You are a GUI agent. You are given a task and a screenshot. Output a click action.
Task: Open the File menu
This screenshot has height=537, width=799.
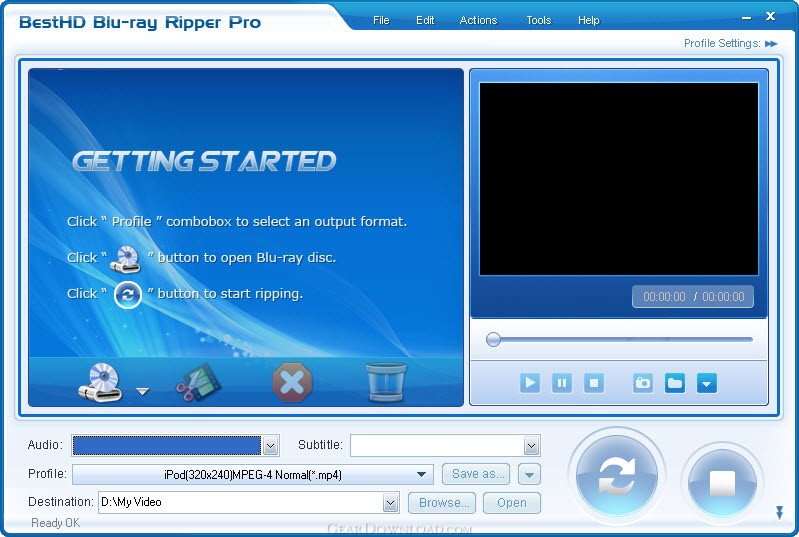click(x=381, y=20)
